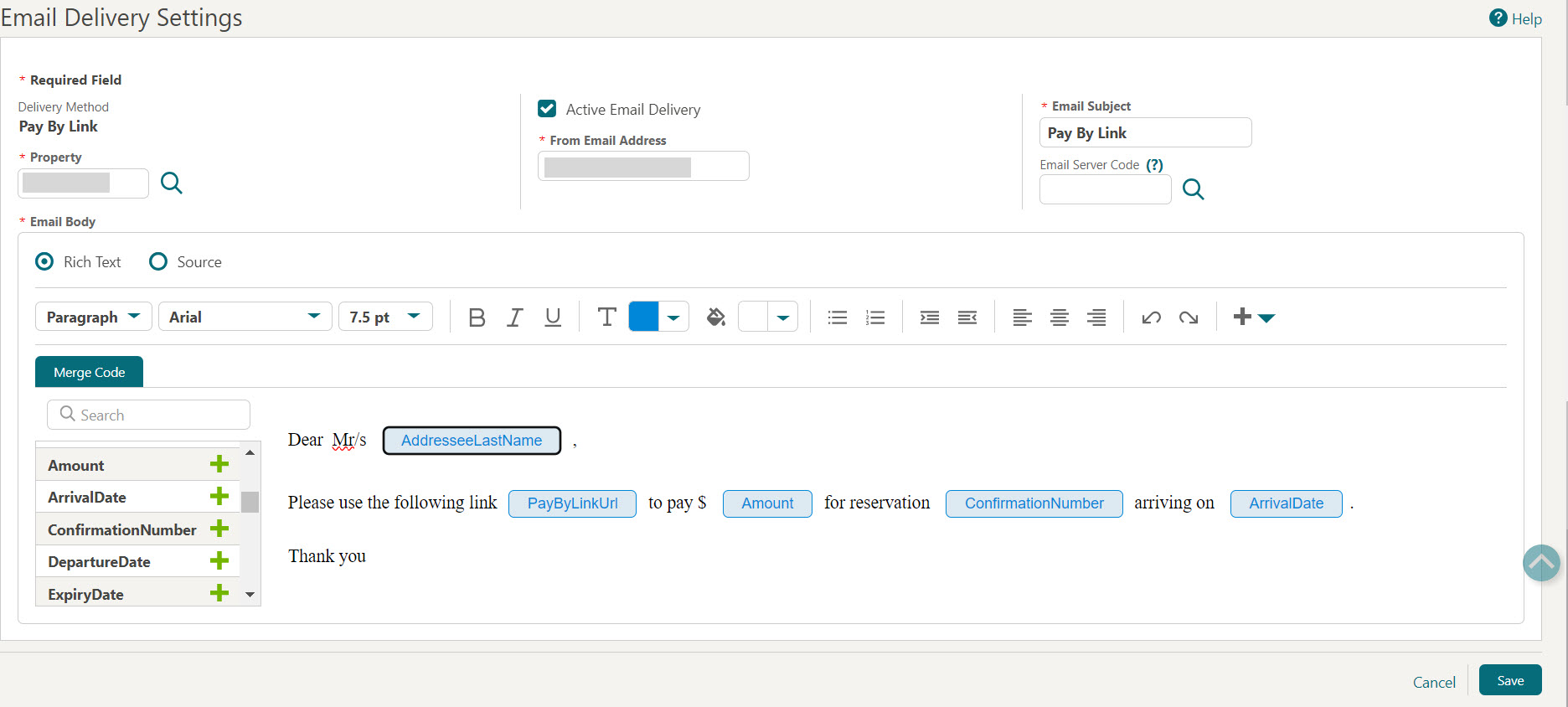Click the Help link text
1568x707 pixels.
(x=1527, y=18)
